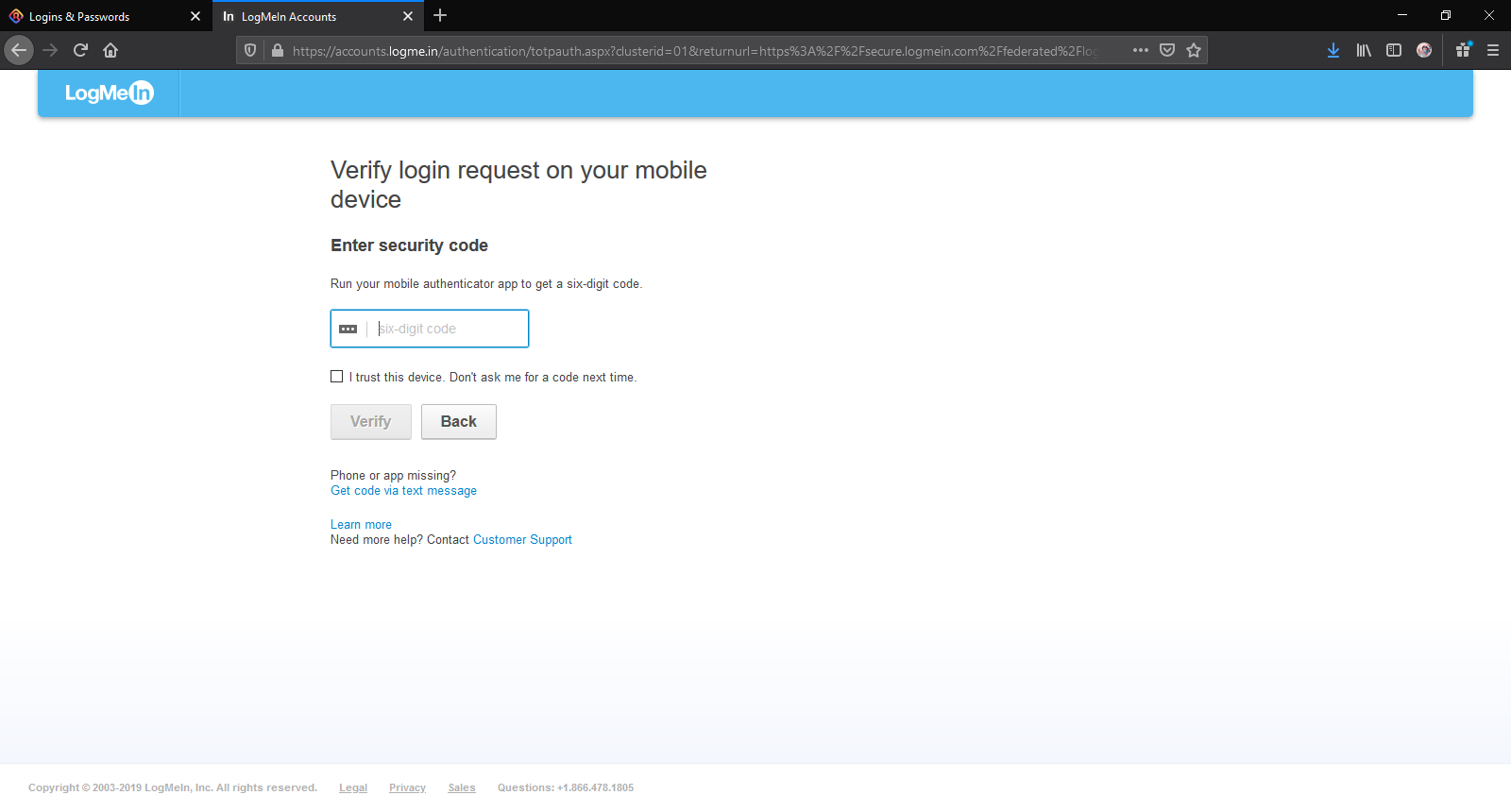Click the 'Phone or app missing?' text

point(393,476)
